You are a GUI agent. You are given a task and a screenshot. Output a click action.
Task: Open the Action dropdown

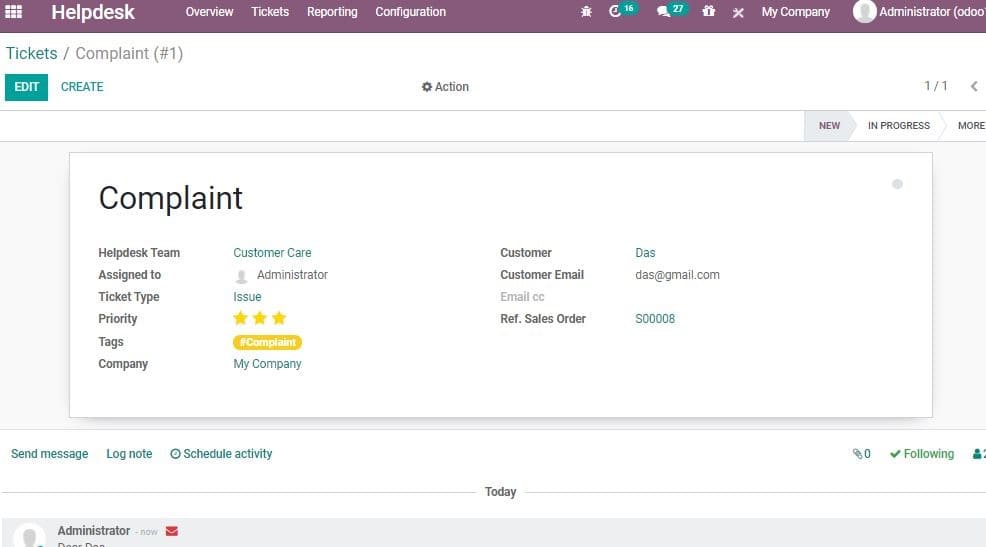pyautogui.click(x=445, y=87)
